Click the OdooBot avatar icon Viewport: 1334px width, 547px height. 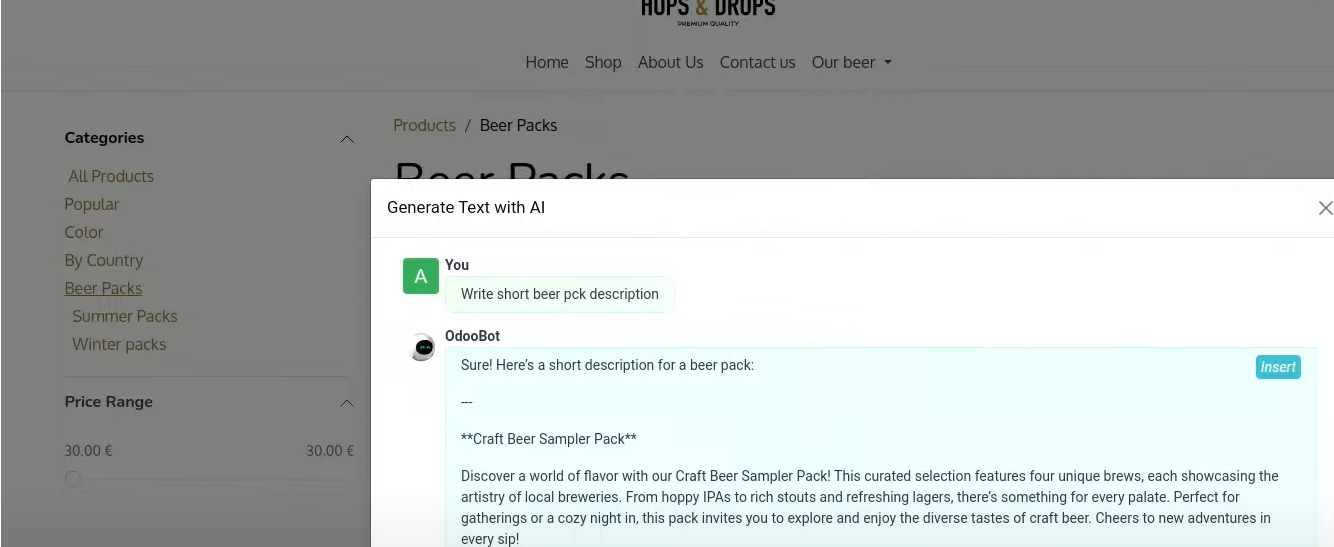tap(423, 348)
